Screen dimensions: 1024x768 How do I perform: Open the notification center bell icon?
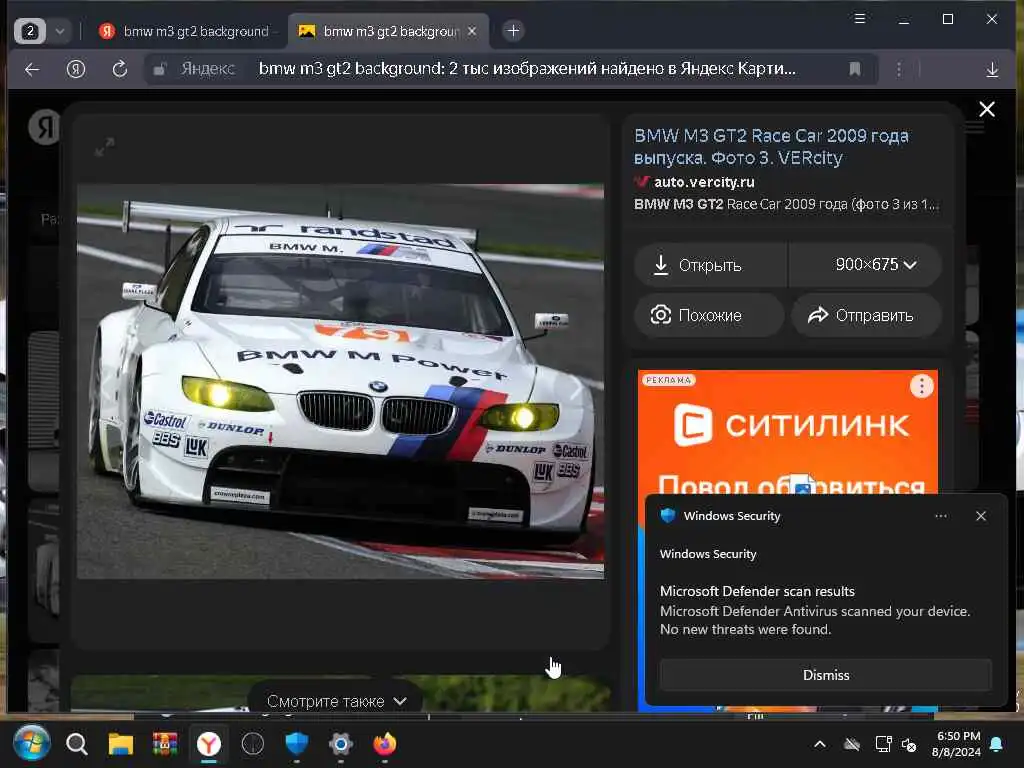[997, 744]
